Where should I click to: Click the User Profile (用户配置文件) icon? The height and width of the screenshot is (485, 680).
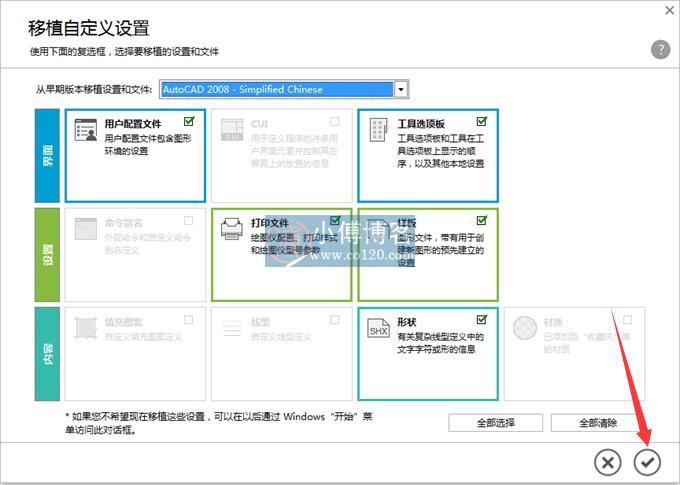point(85,129)
